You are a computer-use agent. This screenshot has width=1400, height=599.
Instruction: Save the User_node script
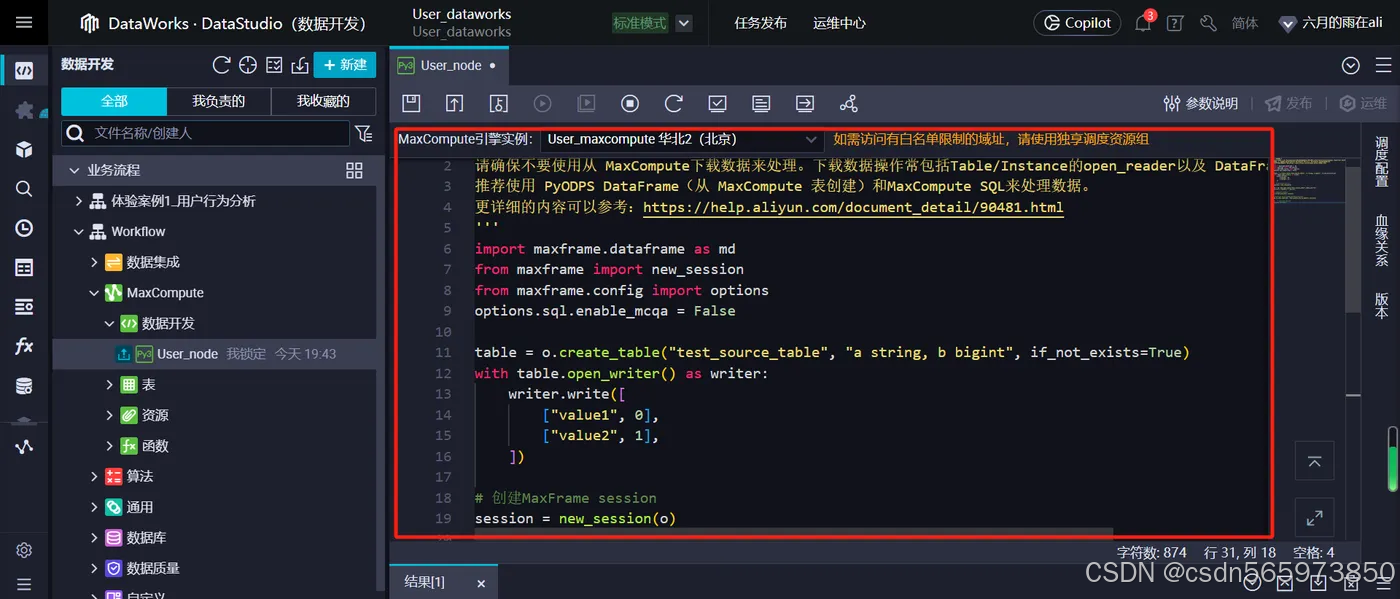pyautogui.click(x=411, y=103)
